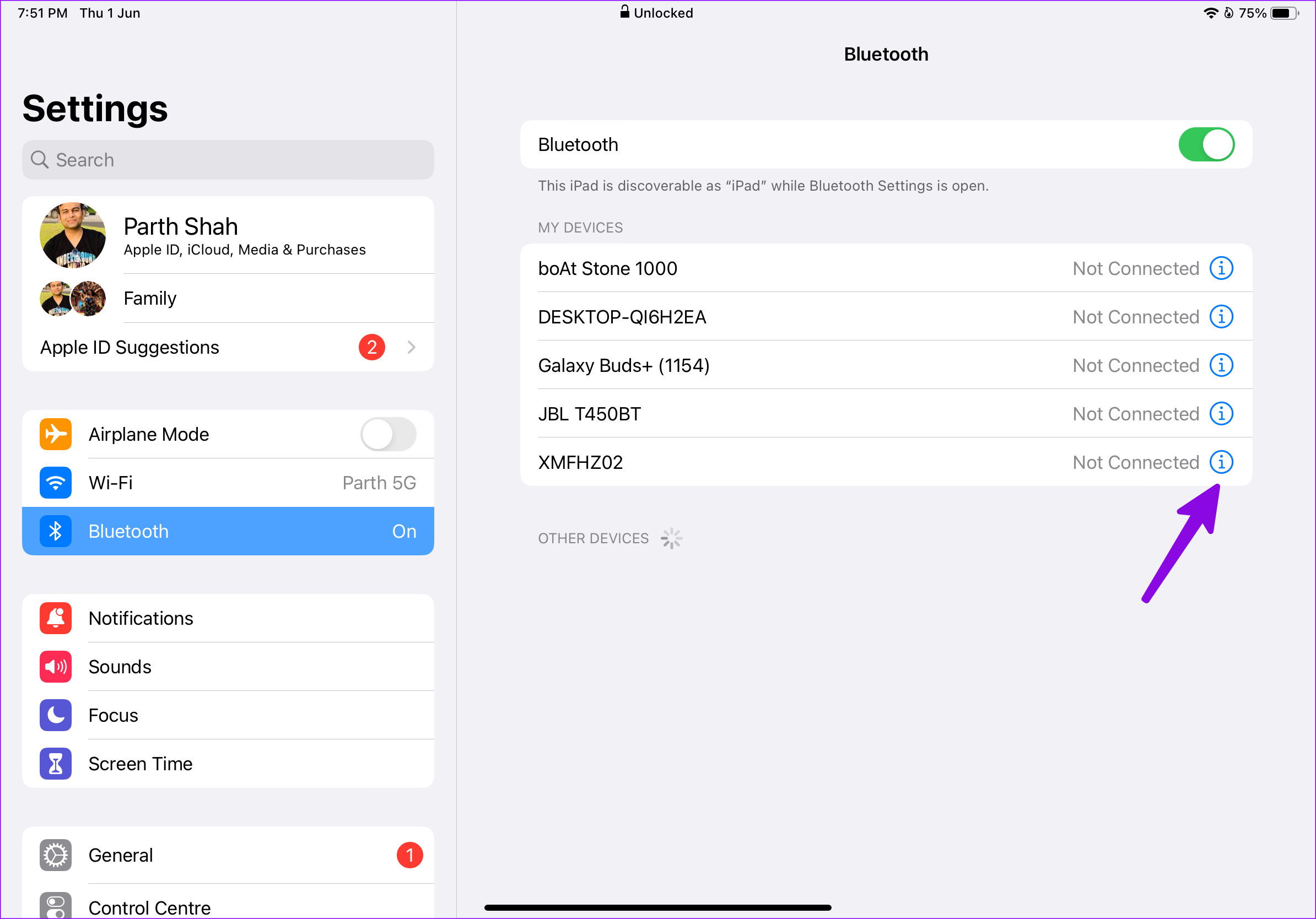Expand Apple ID Suggestions chevron
The height and width of the screenshot is (919, 1316).
[x=411, y=347]
